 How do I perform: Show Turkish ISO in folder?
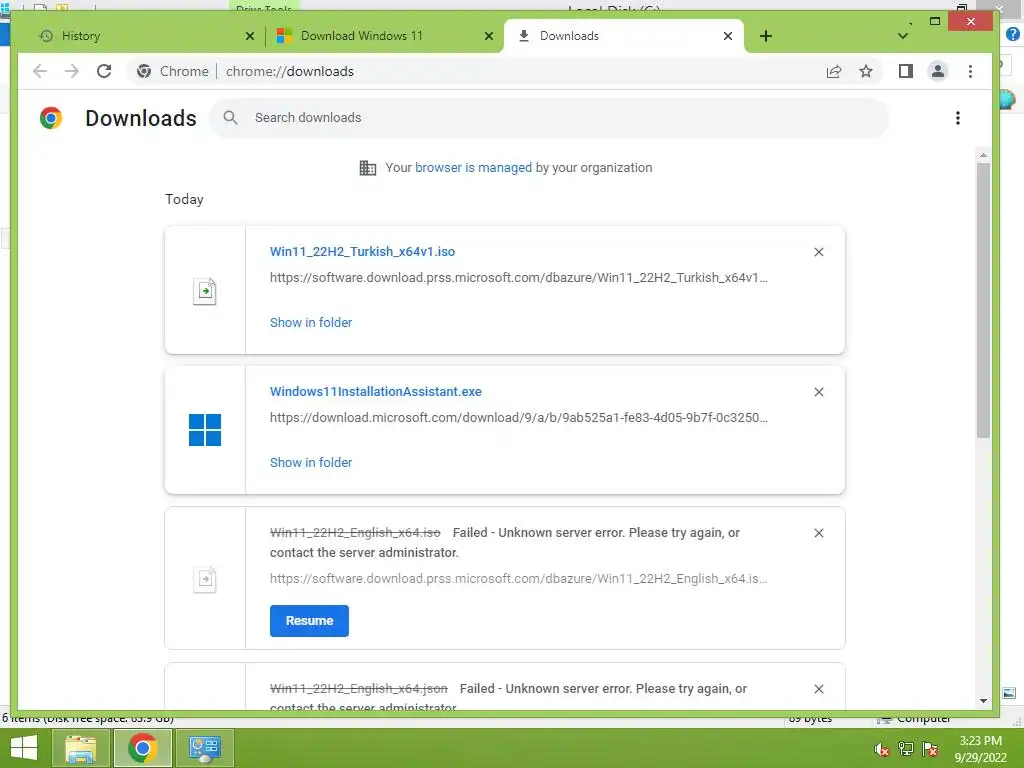(x=311, y=323)
